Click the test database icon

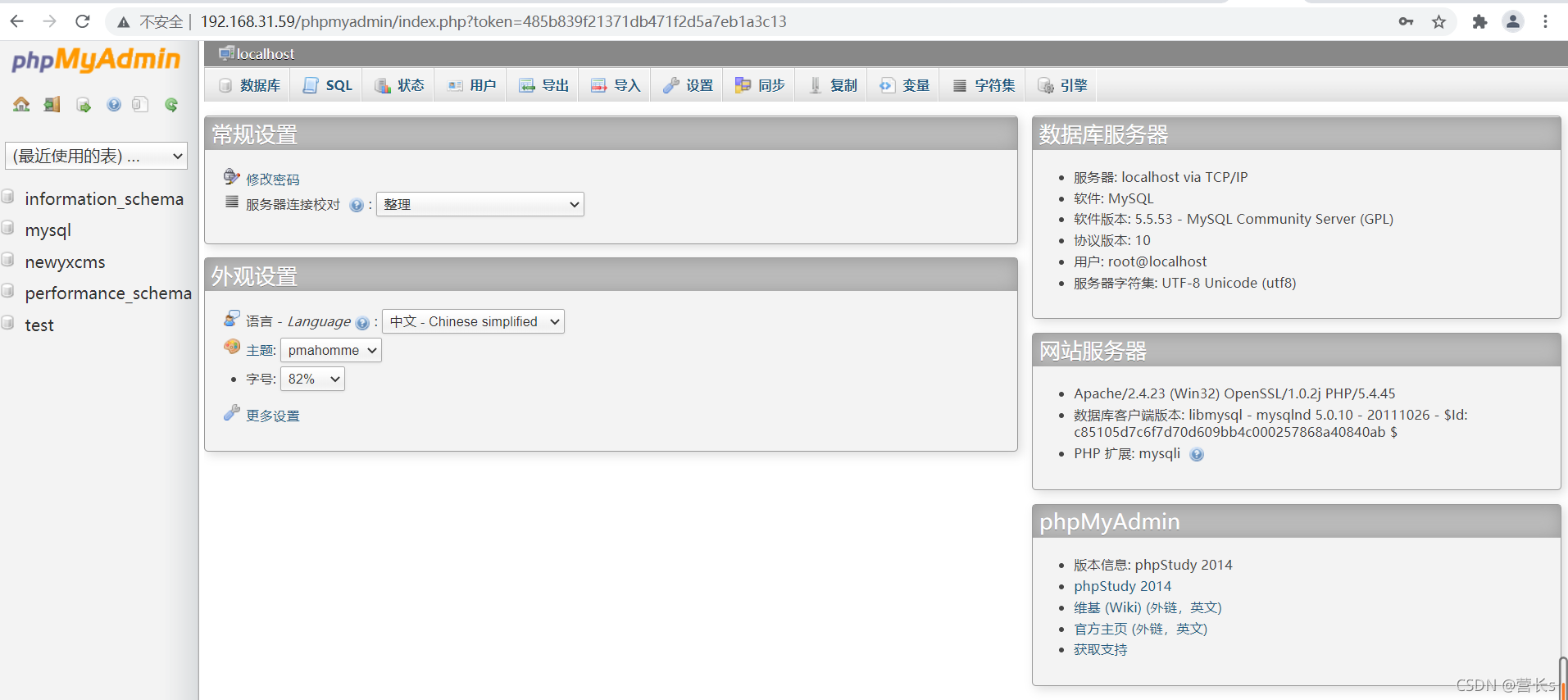[8, 323]
